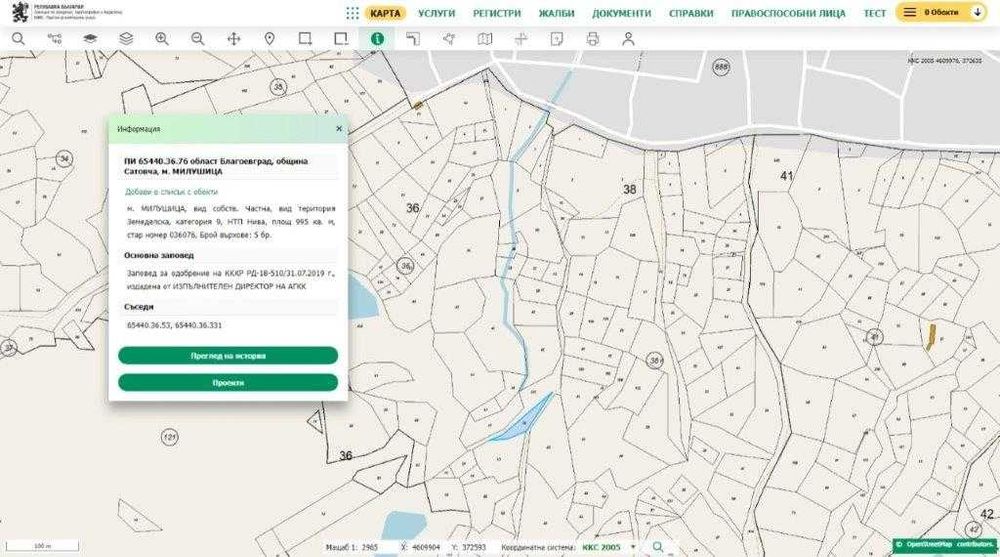Select the location pin marker tool

[269, 39]
